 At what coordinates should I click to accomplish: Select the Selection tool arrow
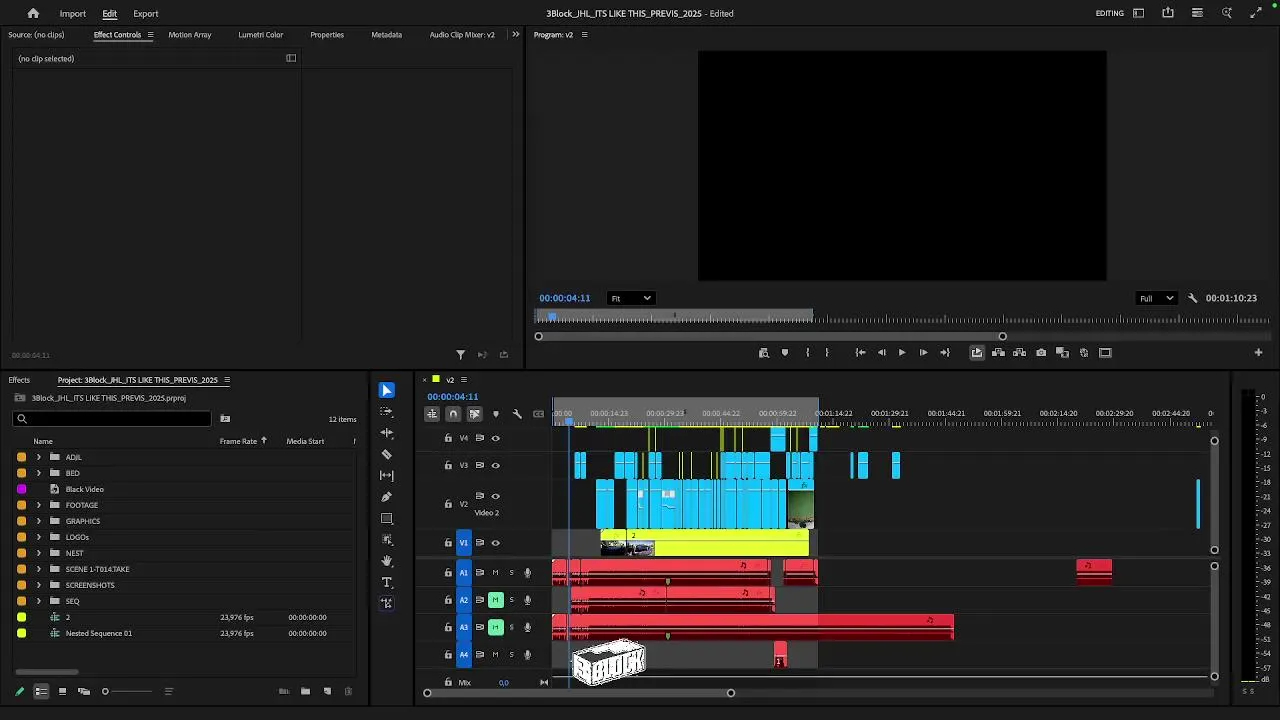(x=387, y=390)
